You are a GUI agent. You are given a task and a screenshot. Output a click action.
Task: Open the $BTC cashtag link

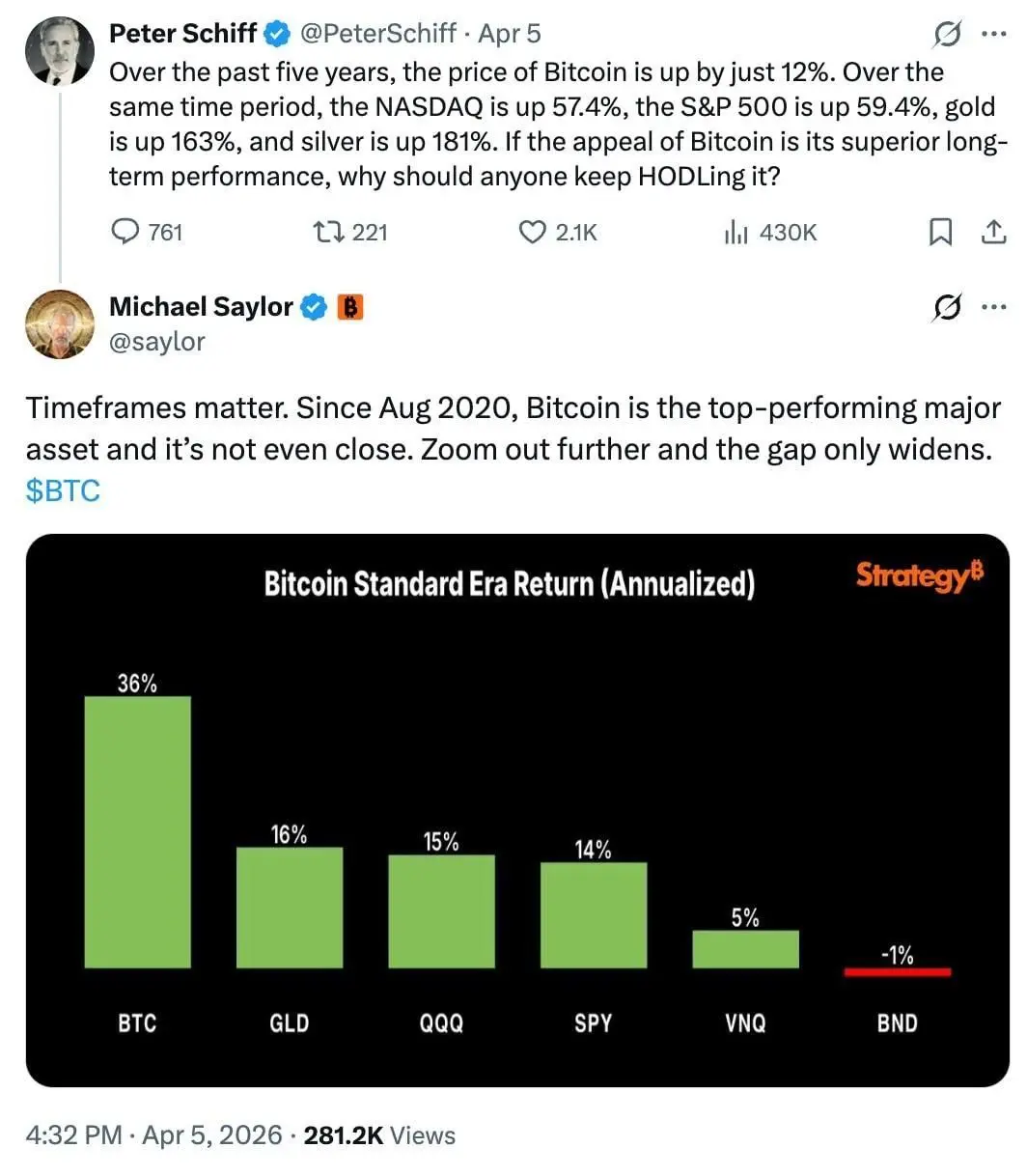pyautogui.click(x=62, y=490)
